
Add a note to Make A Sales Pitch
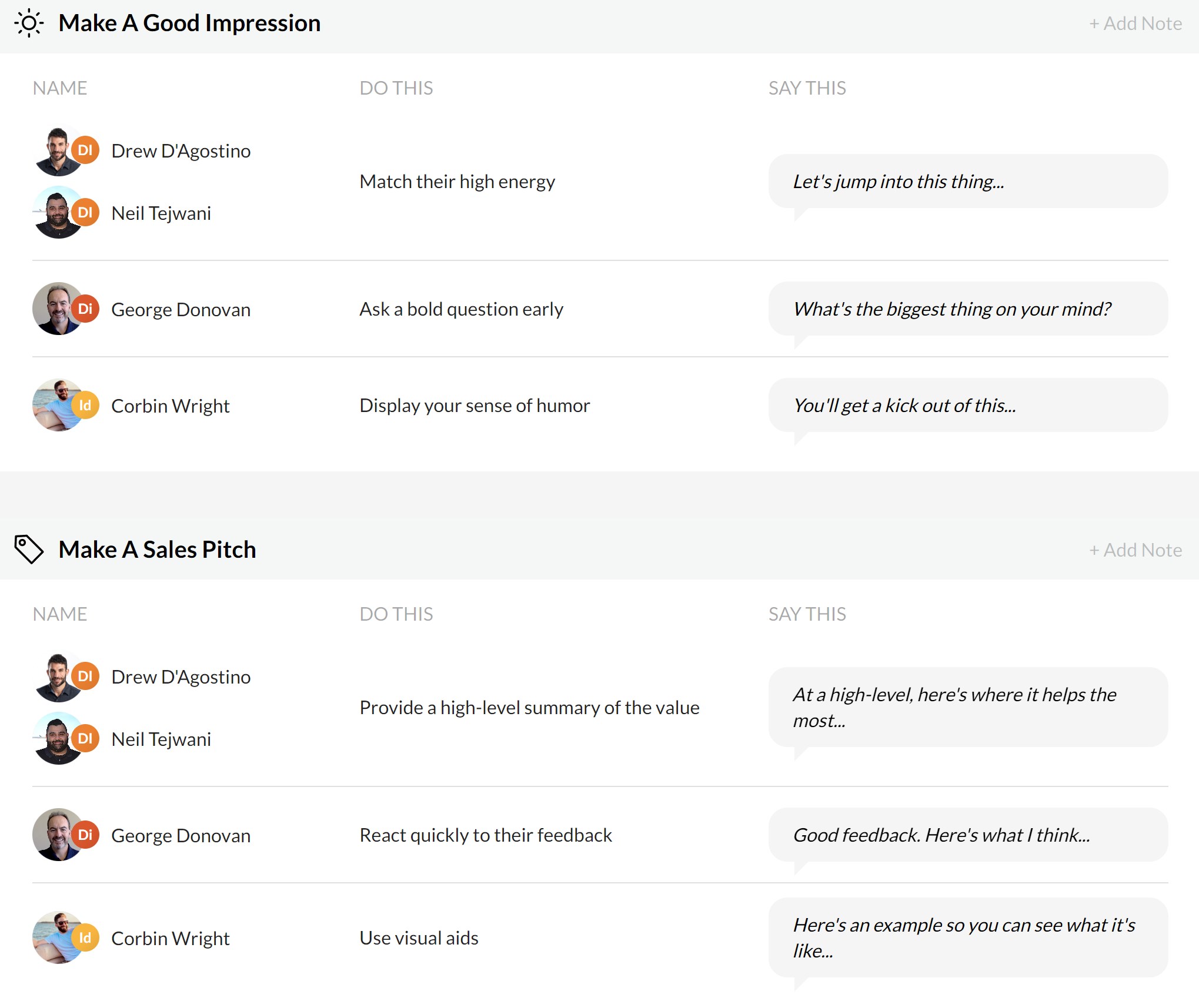click(x=1135, y=550)
